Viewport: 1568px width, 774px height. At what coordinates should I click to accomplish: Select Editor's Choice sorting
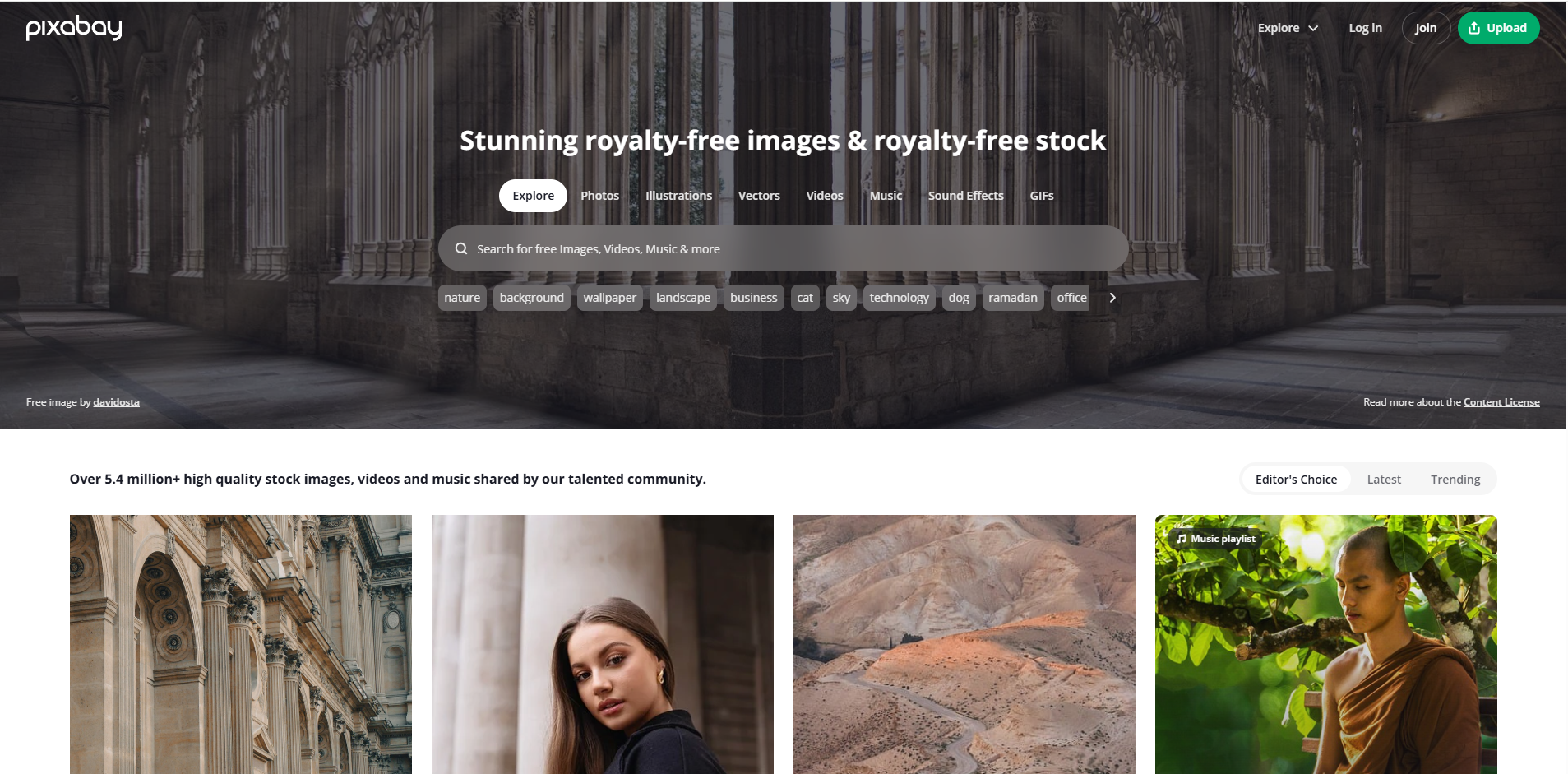(1296, 480)
